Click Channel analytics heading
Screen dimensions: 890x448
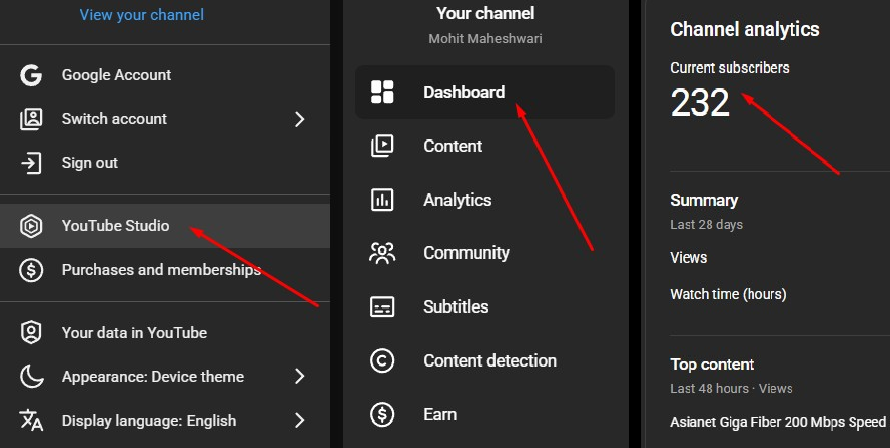click(745, 30)
